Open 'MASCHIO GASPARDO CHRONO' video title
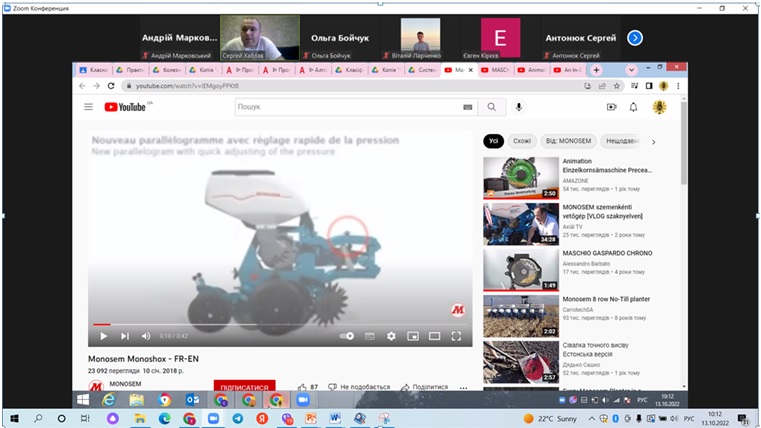 point(607,253)
